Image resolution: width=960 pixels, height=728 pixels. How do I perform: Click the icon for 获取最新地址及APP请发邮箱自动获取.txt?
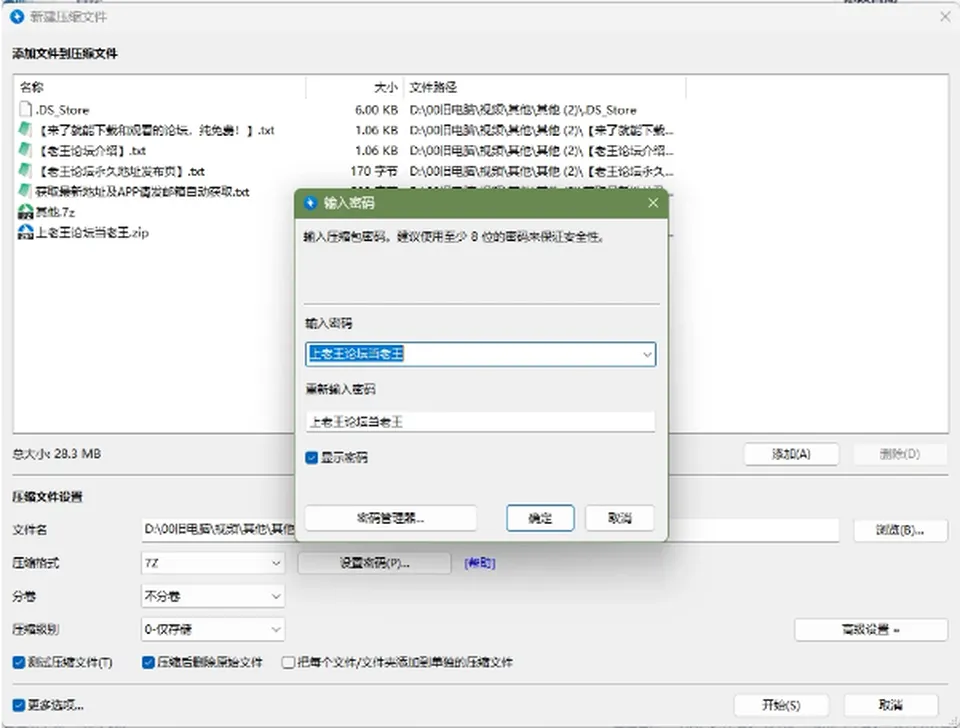point(25,191)
